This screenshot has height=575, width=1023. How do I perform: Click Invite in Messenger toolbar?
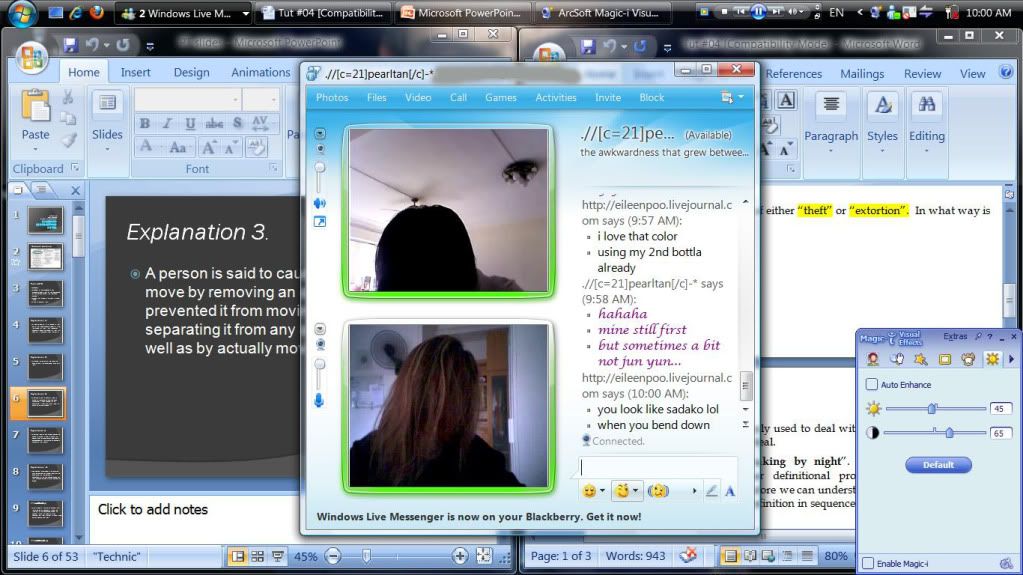tap(607, 98)
